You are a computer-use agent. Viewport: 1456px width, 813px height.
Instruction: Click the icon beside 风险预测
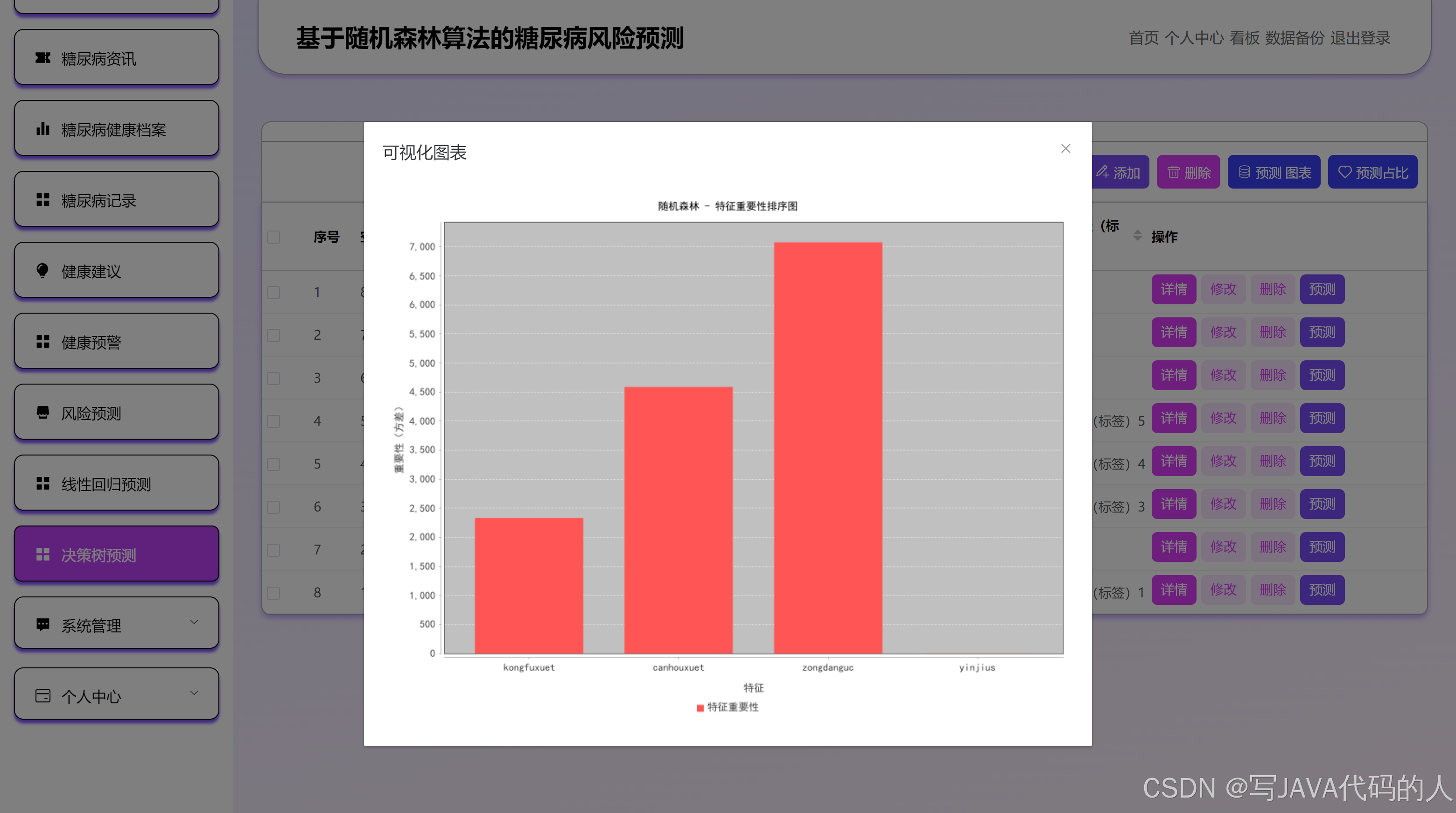(x=42, y=412)
